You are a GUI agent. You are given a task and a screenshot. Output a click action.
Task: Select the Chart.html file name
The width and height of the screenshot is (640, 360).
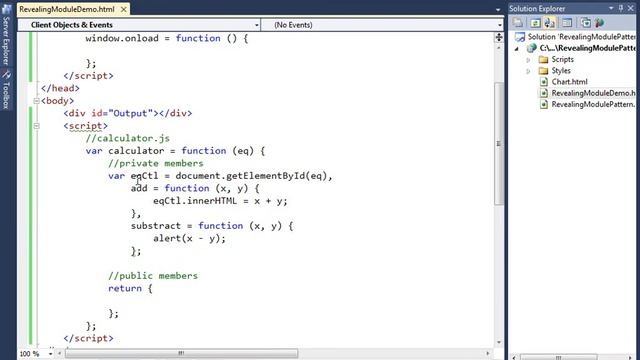tap(569, 82)
